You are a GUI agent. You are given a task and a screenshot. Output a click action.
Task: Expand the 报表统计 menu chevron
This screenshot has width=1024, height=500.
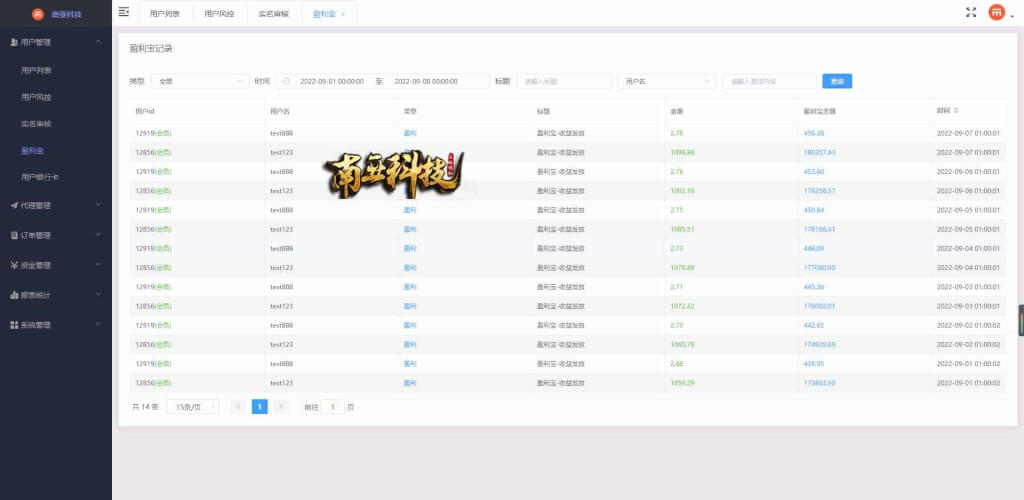pos(98,295)
